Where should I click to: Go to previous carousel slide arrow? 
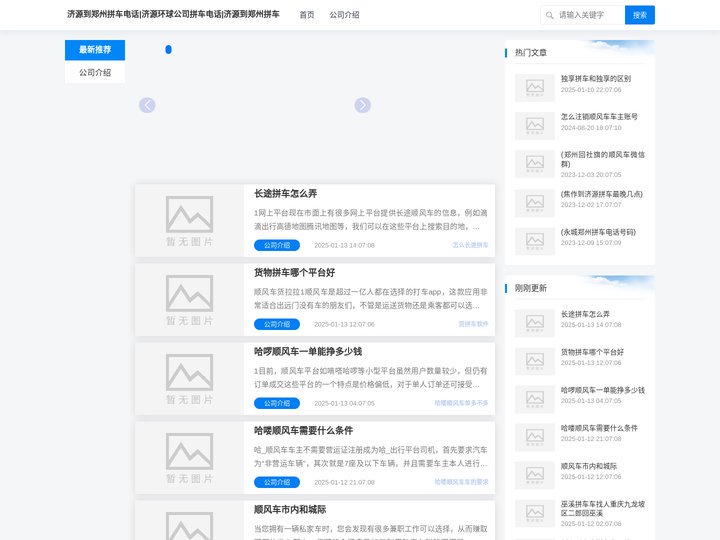click(147, 105)
